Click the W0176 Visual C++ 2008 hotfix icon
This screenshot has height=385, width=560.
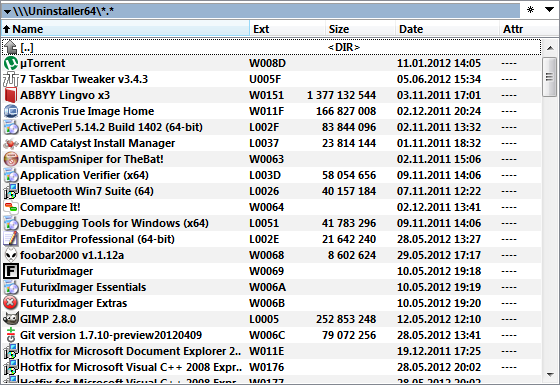tap(11, 368)
